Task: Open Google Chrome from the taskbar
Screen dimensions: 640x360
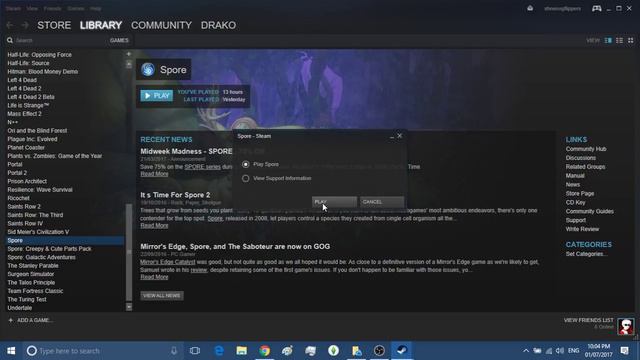Action: pos(264,351)
